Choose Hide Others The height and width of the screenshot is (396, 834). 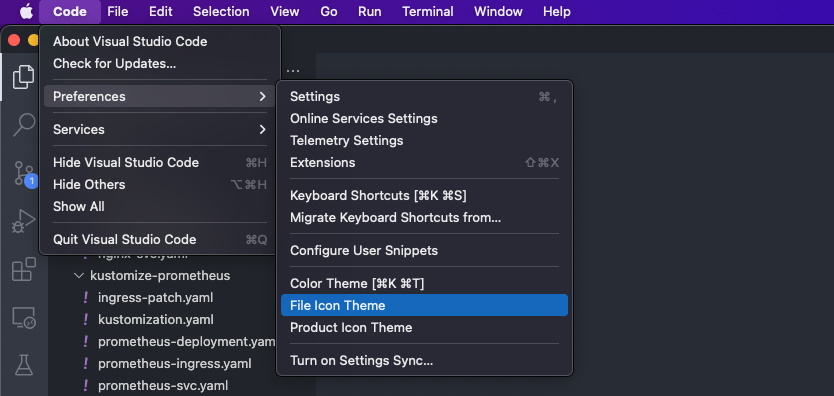160,184
